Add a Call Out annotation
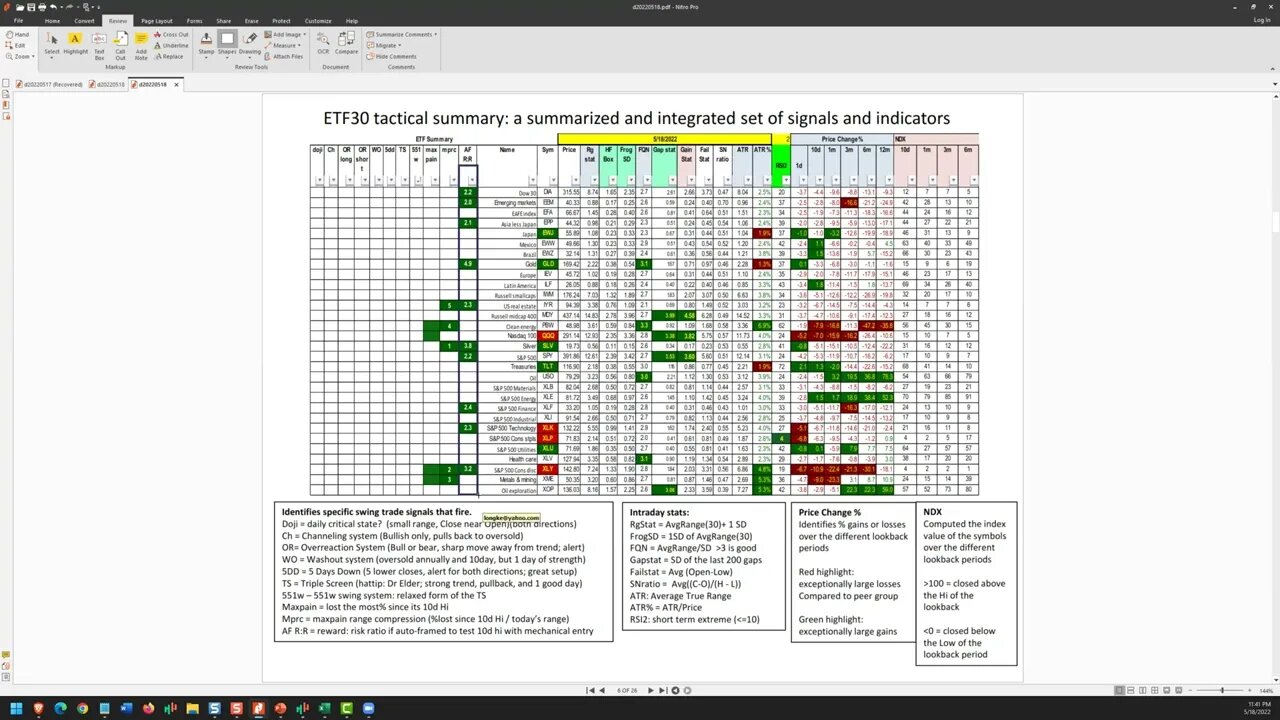Image resolution: width=1280 pixels, height=720 pixels. click(x=120, y=44)
